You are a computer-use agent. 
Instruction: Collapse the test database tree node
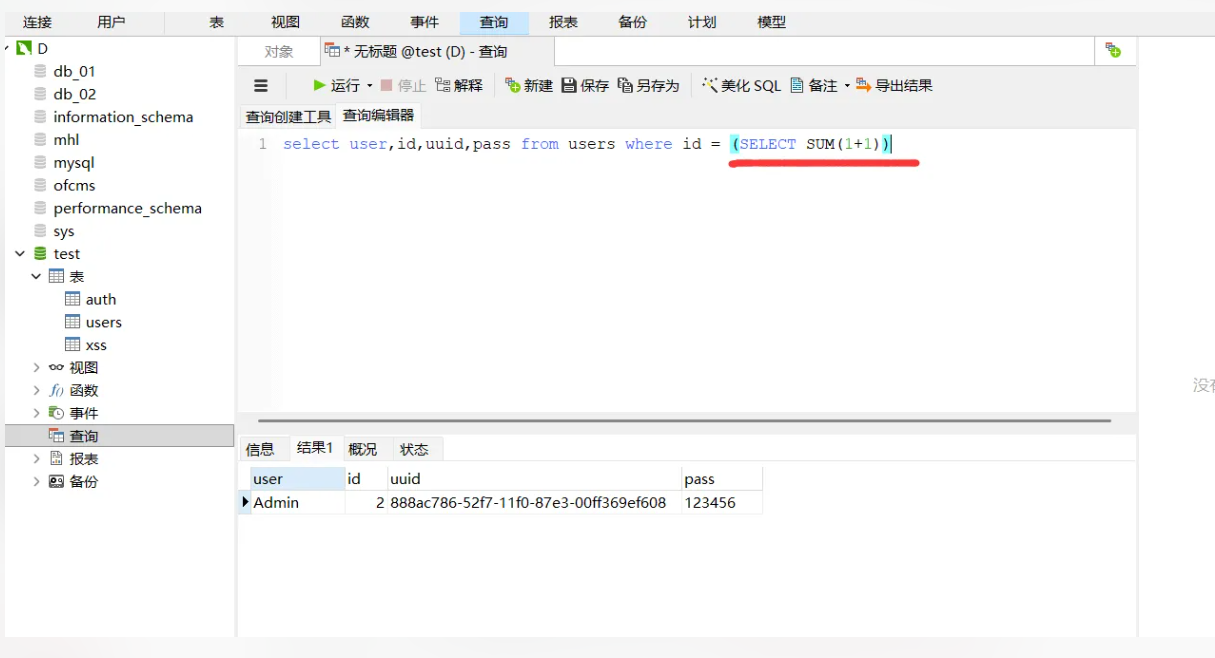tap(20, 253)
